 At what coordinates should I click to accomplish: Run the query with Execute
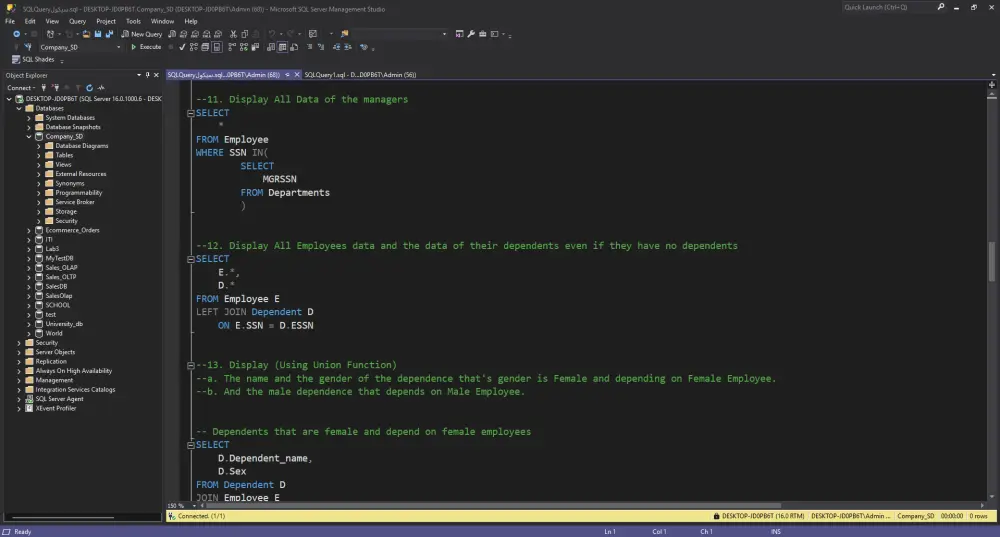click(146, 47)
